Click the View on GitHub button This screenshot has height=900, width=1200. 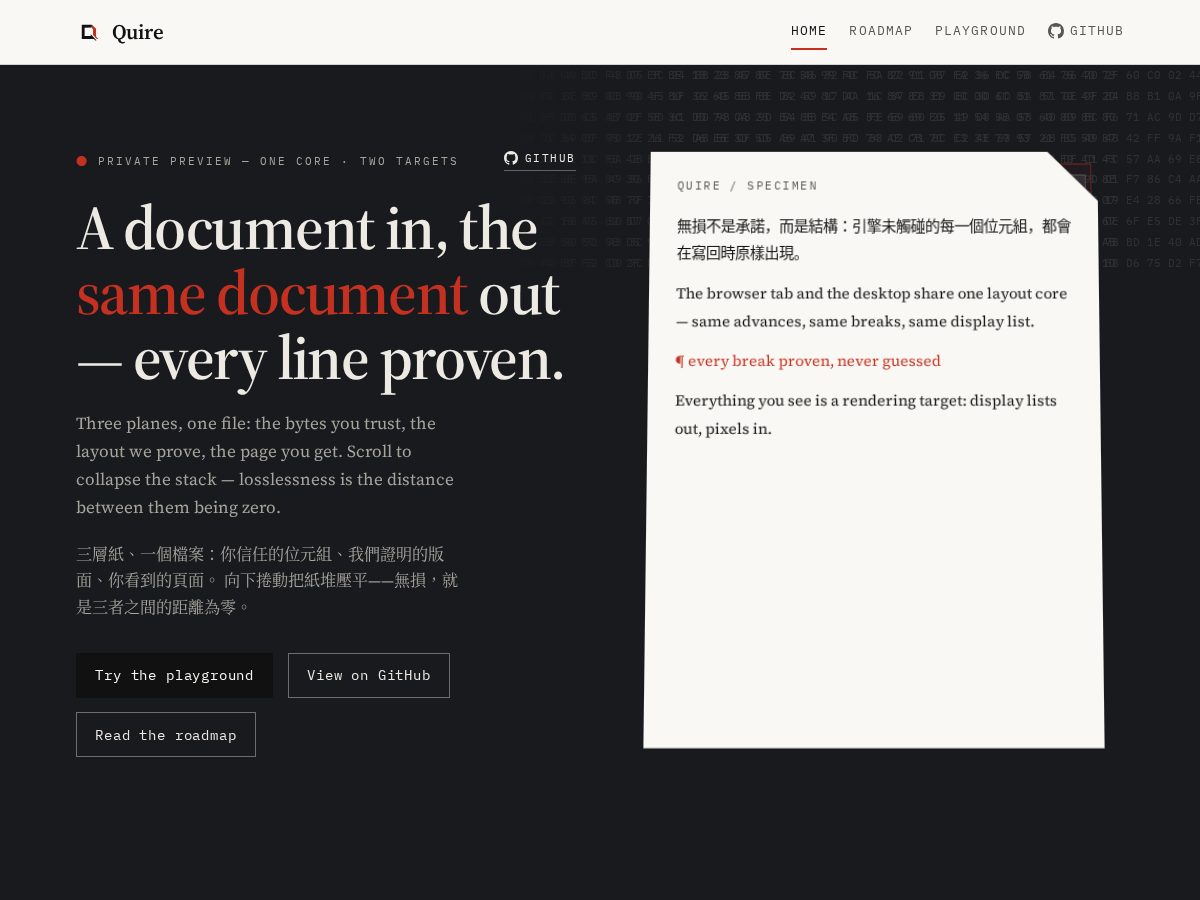[x=369, y=675]
